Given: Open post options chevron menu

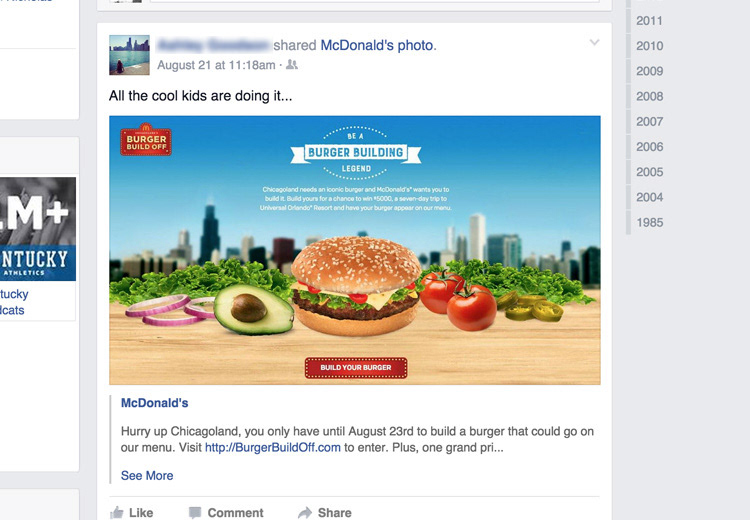Looking at the screenshot, I should [x=594, y=43].
